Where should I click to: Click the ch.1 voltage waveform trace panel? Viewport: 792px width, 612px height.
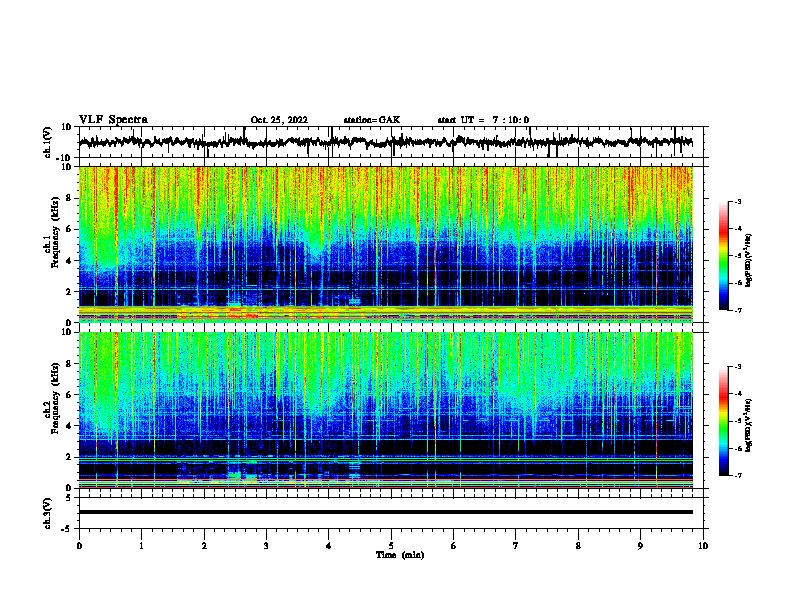pyautogui.click(x=390, y=142)
